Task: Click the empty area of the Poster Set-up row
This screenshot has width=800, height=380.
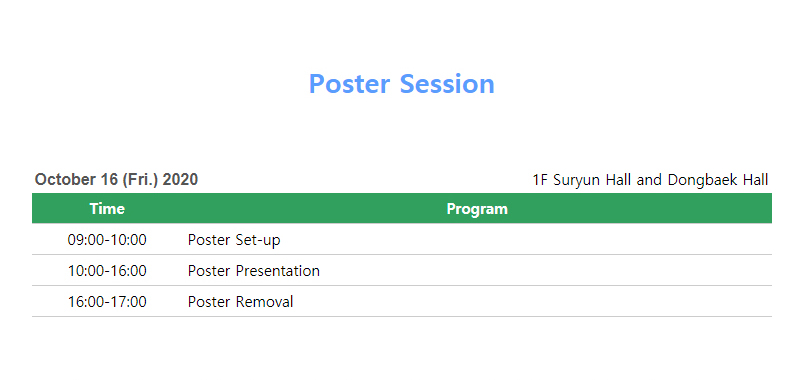Action: pyautogui.click(x=526, y=240)
